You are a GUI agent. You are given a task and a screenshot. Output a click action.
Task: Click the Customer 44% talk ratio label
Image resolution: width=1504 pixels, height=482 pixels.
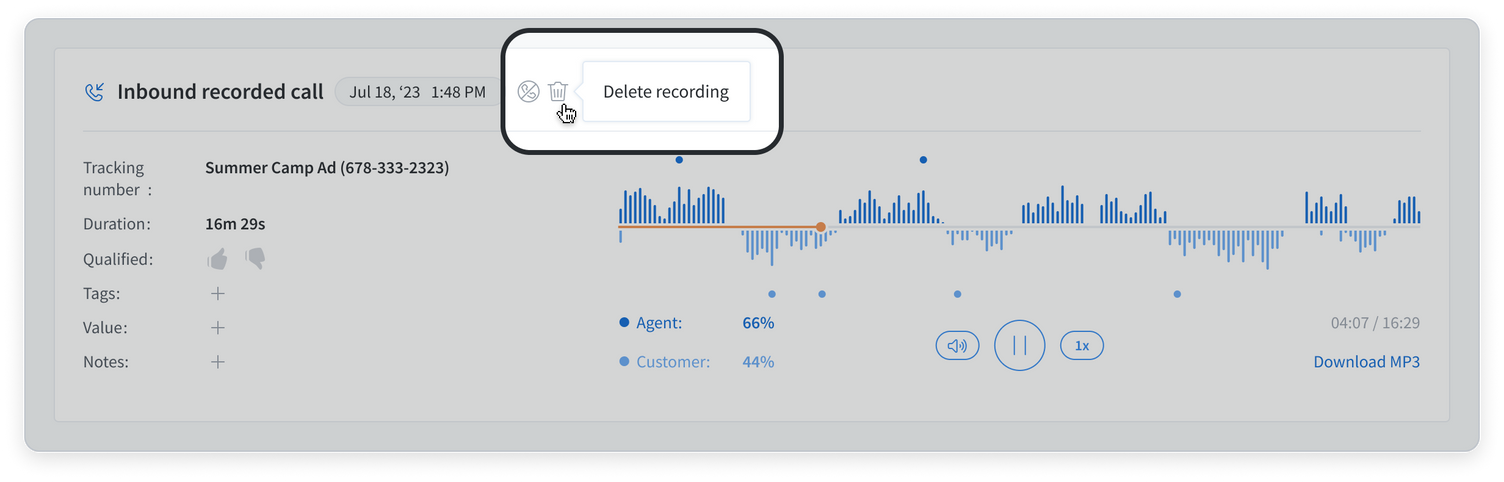pos(697,362)
